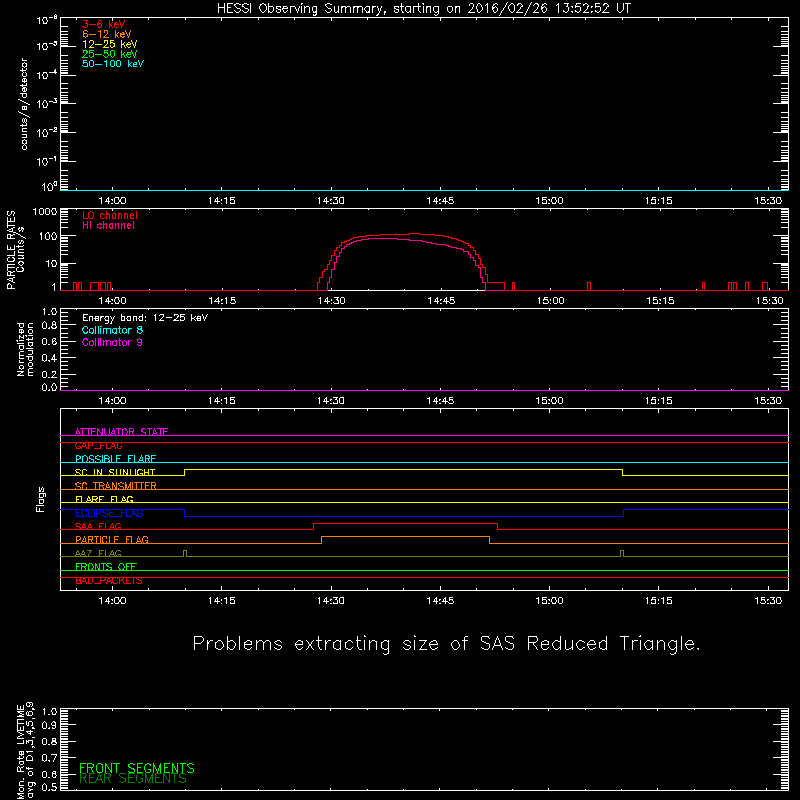Select the SC_IN_SUNLIGHT flag label
Viewport: 800px width, 800px height.
coord(115,472)
